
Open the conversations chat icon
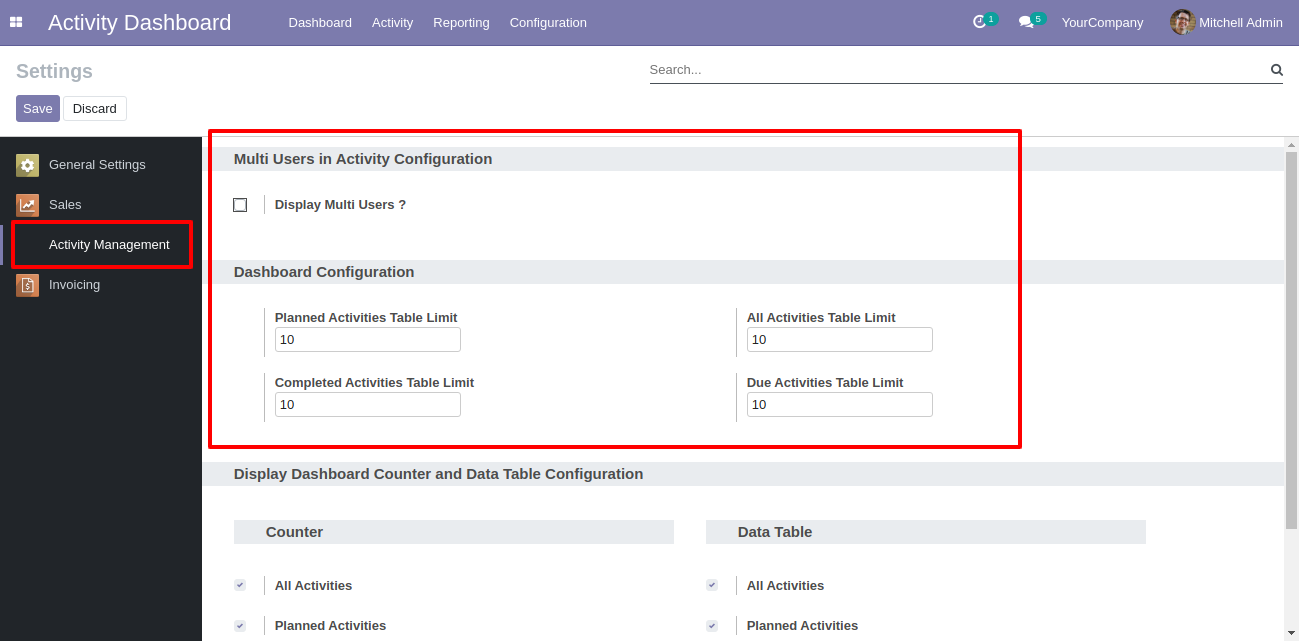coord(1031,21)
